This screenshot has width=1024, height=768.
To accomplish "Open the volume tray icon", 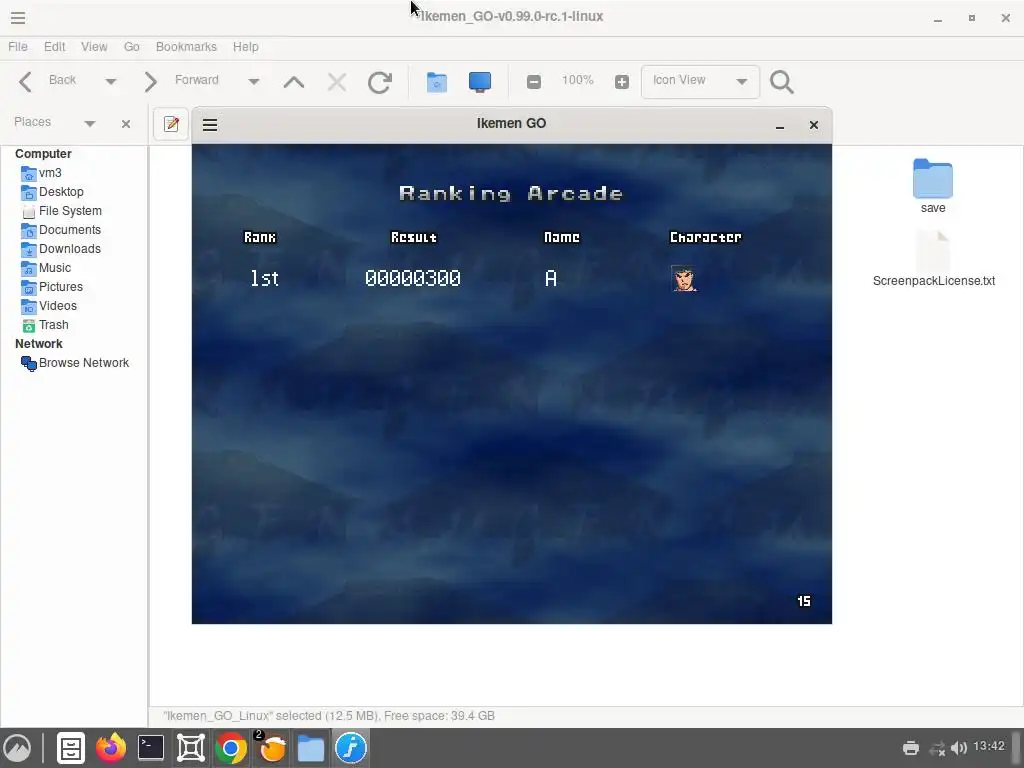I will [x=959, y=748].
